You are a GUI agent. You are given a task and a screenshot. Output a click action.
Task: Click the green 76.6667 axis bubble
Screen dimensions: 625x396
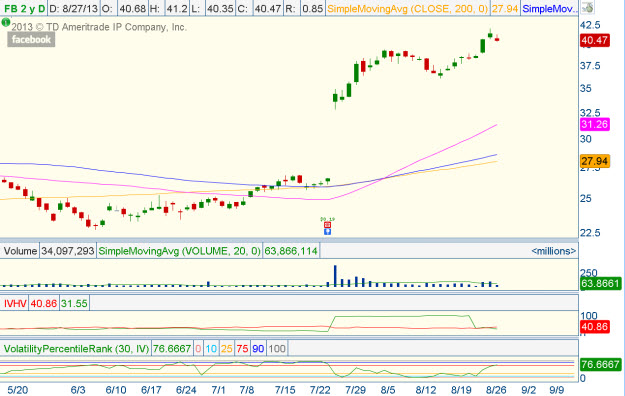[x=600, y=364]
